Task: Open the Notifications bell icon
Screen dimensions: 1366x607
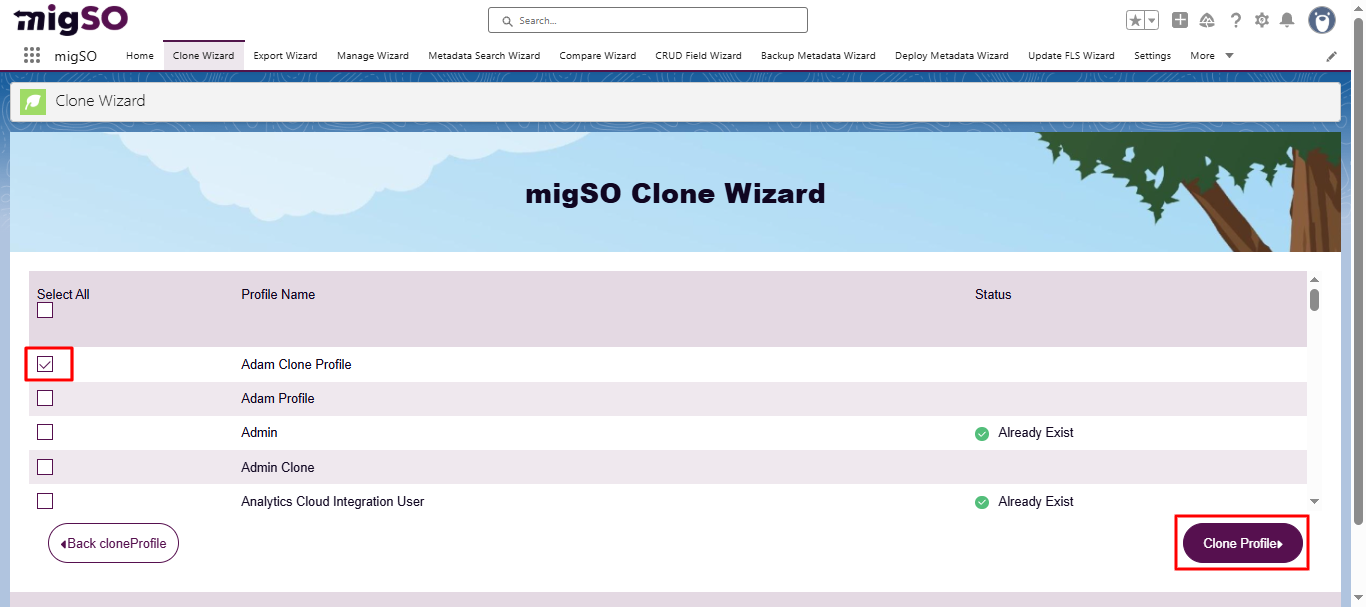Action: pyautogui.click(x=1287, y=20)
